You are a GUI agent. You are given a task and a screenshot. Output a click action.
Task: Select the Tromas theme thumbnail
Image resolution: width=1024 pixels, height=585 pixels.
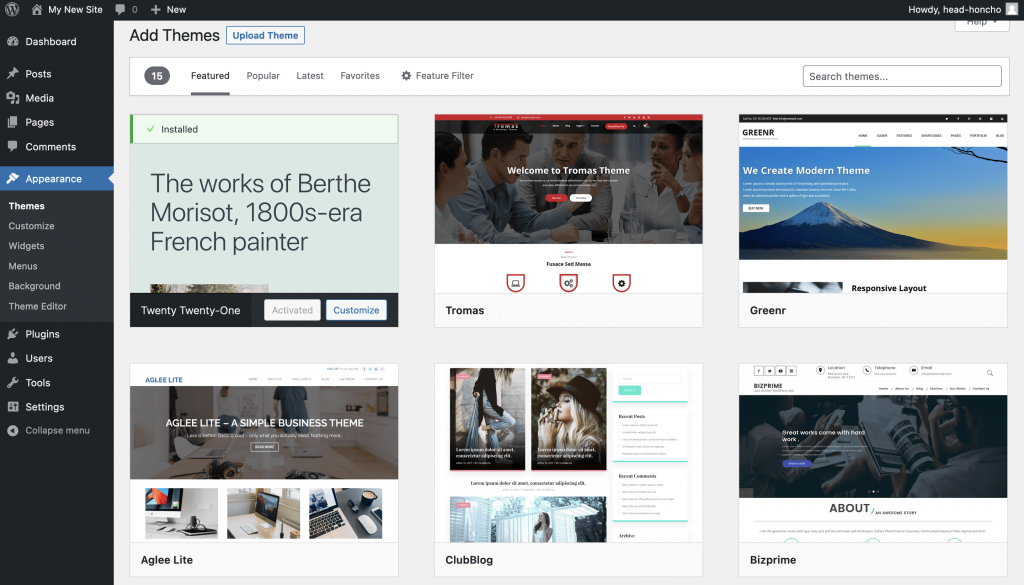(x=568, y=204)
